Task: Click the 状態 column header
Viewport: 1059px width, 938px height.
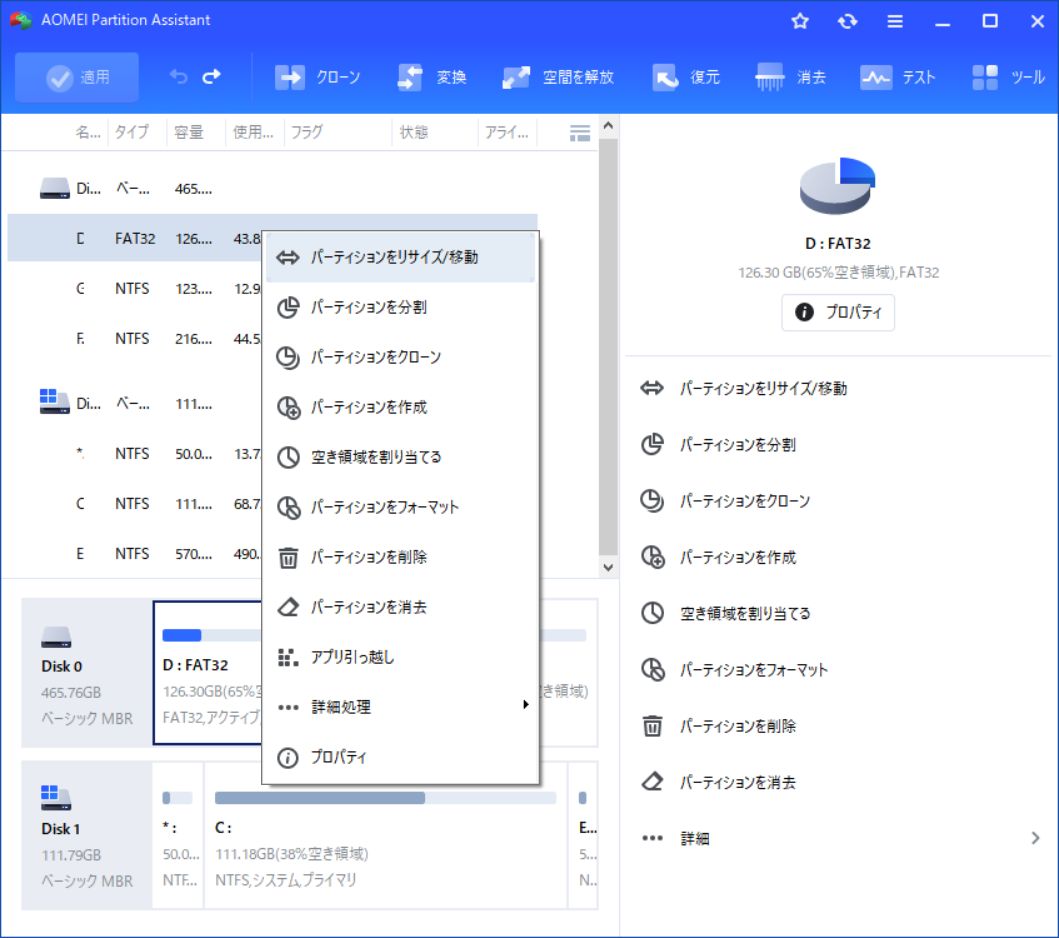Action: point(434,132)
